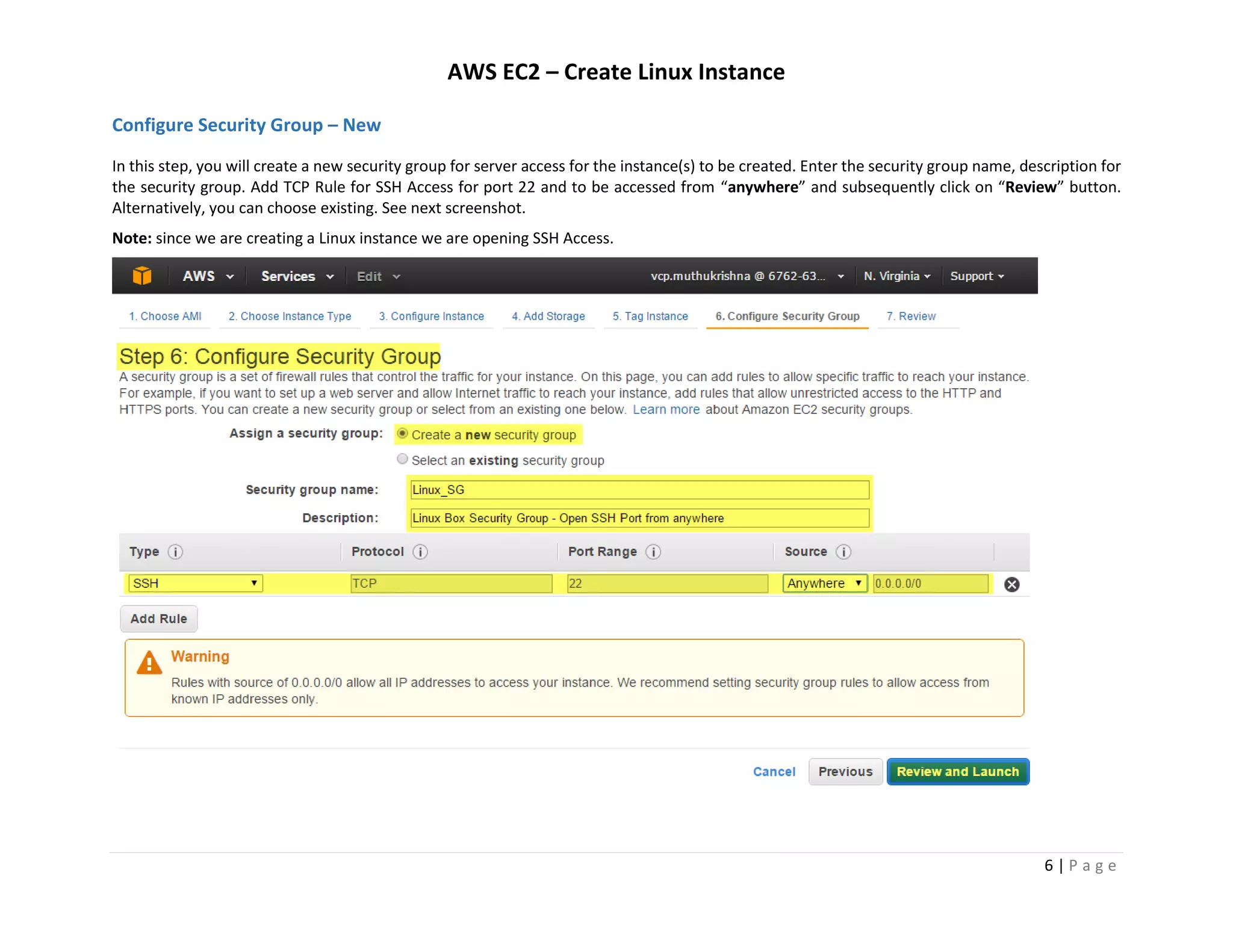Open the Anywhere source dropdown
This screenshot has width=1233, height=952.
pyautogui.click(x=825, y=583)
